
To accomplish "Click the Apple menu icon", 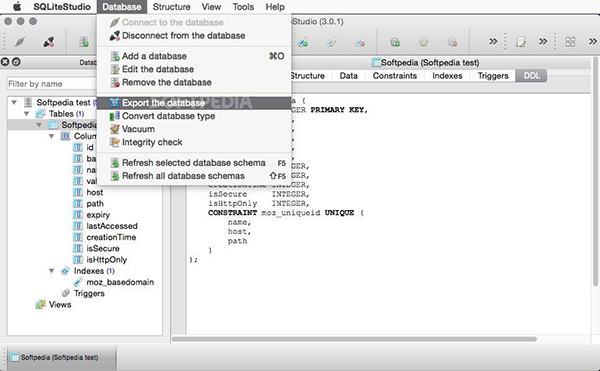I will (x=17, y=7).
